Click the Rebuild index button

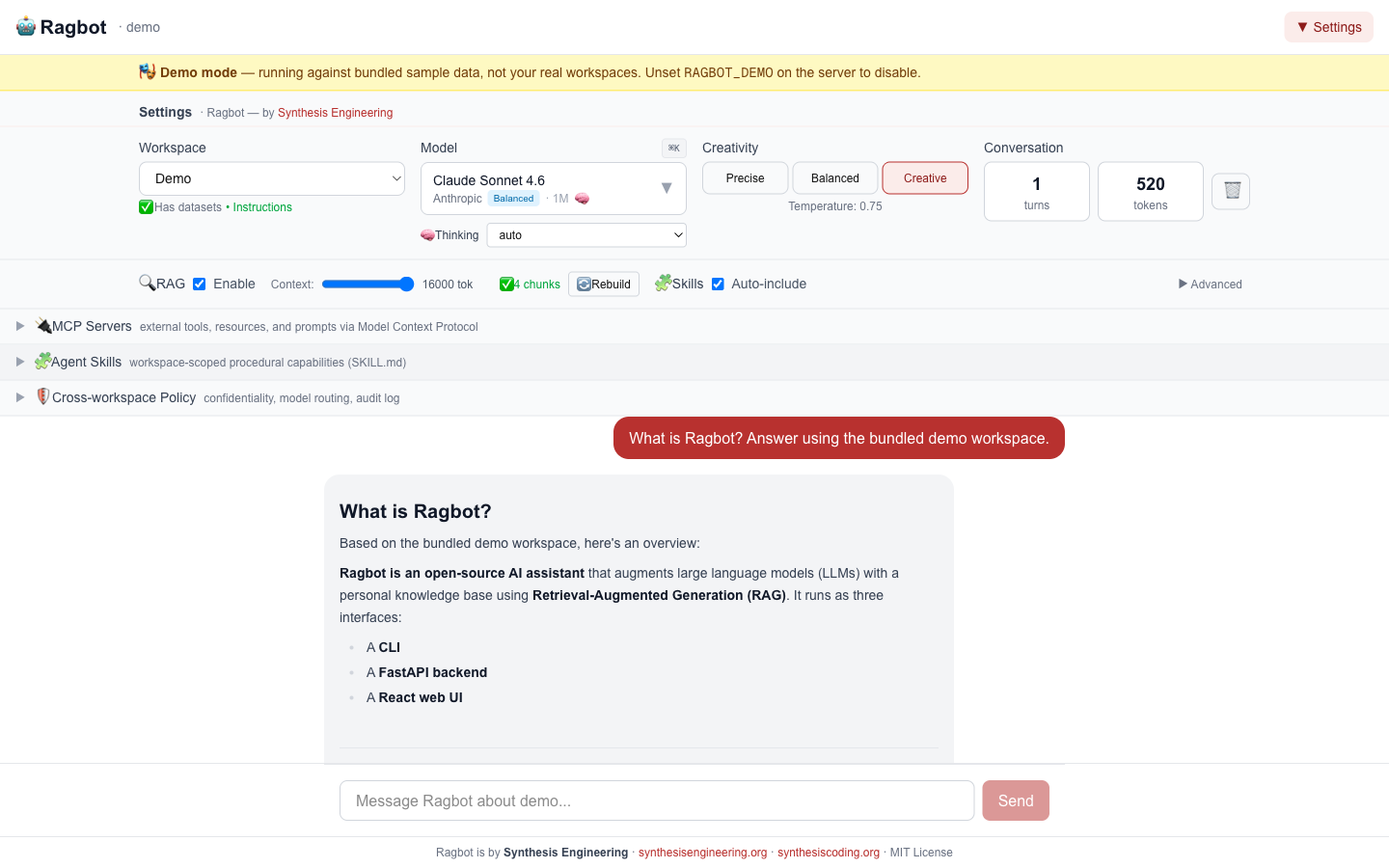(604, 285)
